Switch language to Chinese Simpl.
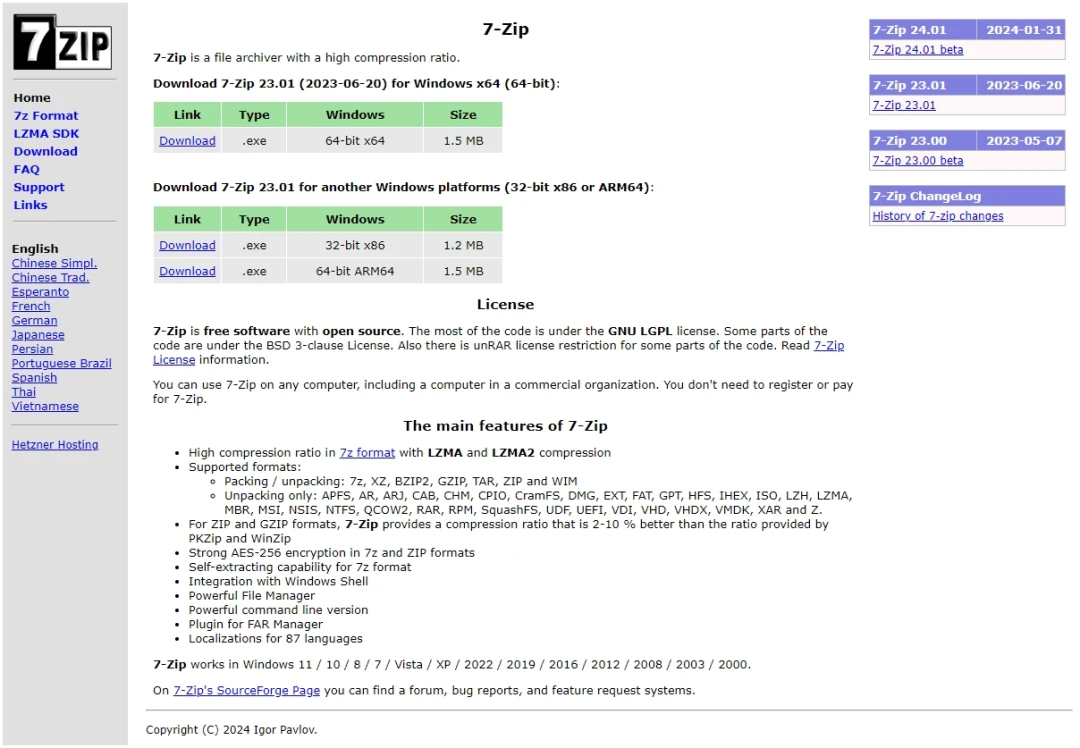This screenshot has width=1080, height=748. (x=54, y=263)
